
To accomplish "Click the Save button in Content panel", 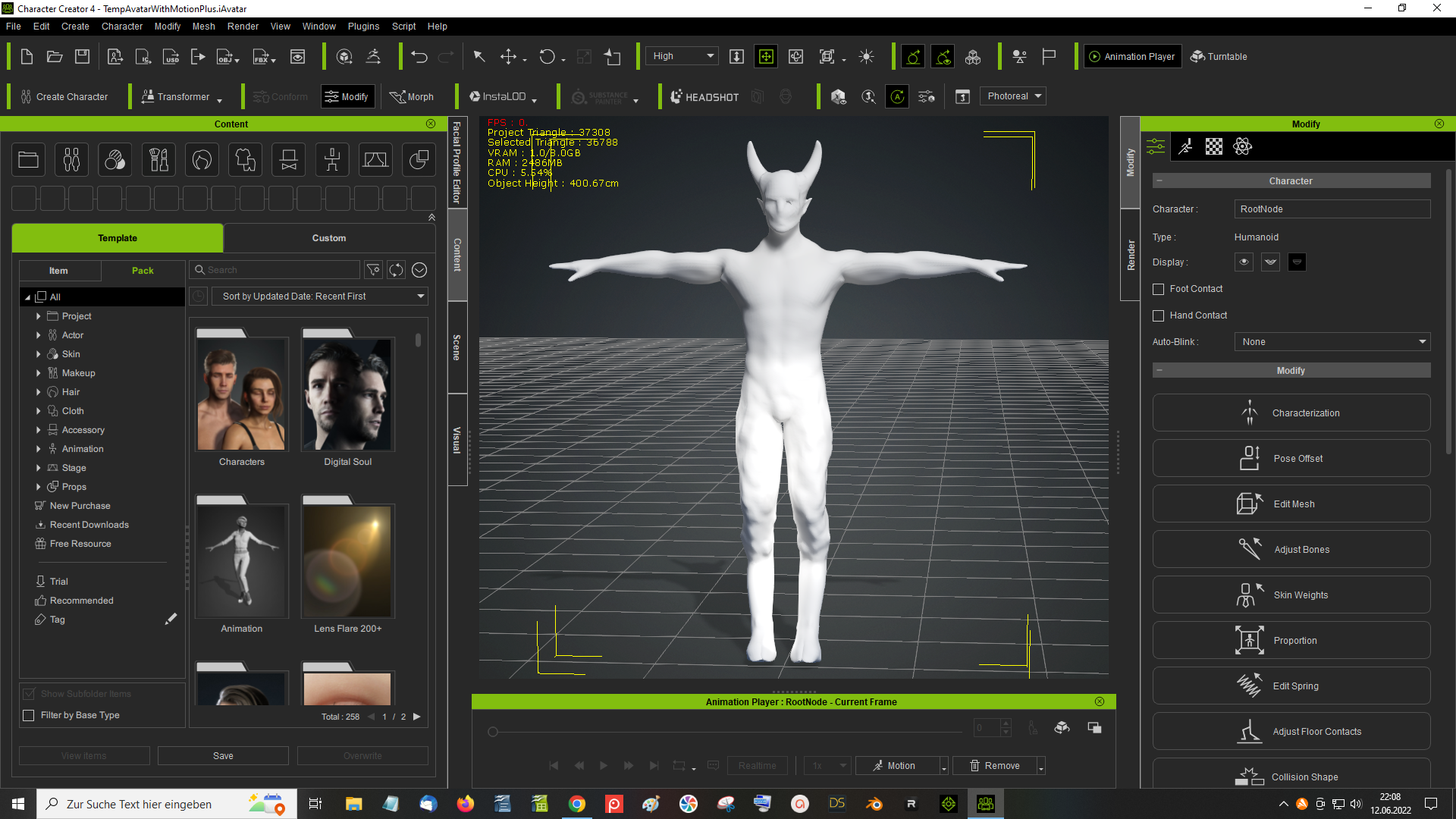I will coord(223,756).
